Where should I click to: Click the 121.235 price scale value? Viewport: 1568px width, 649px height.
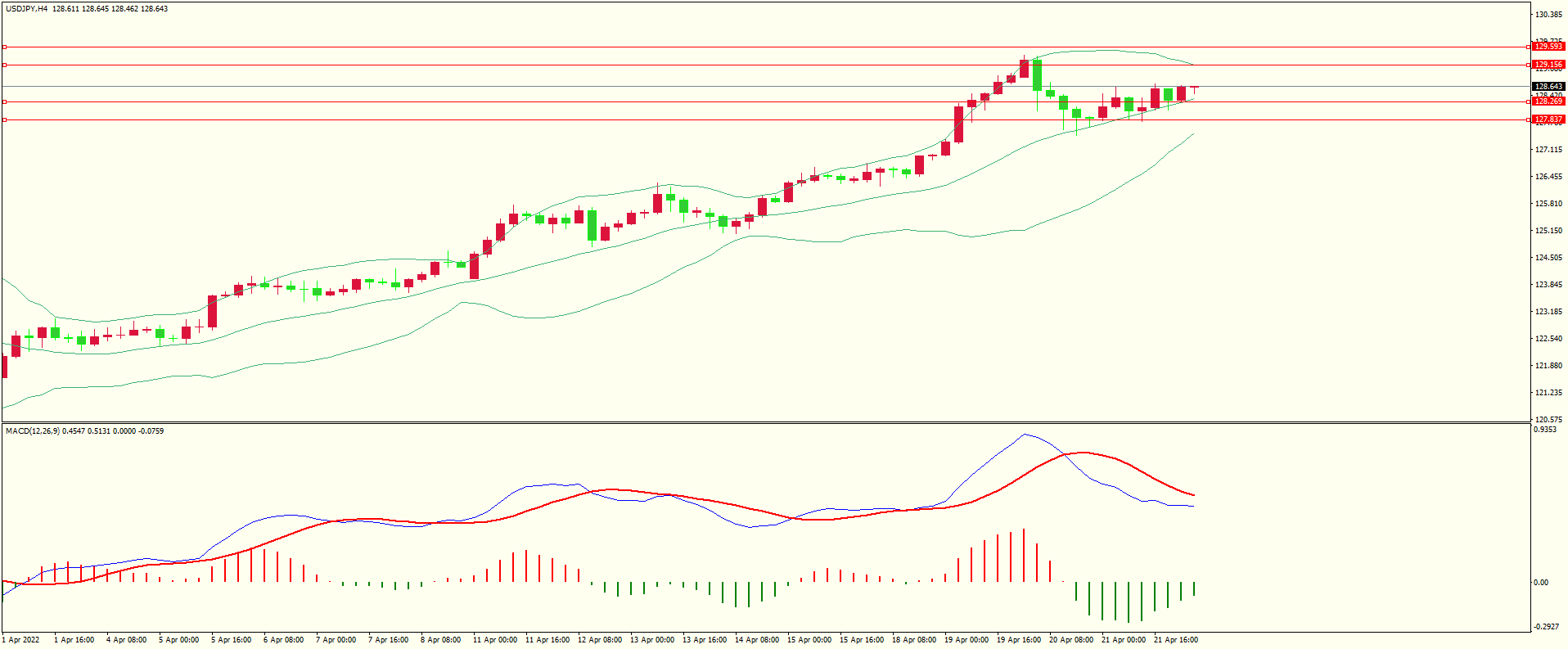click(x=1549, y=393)
